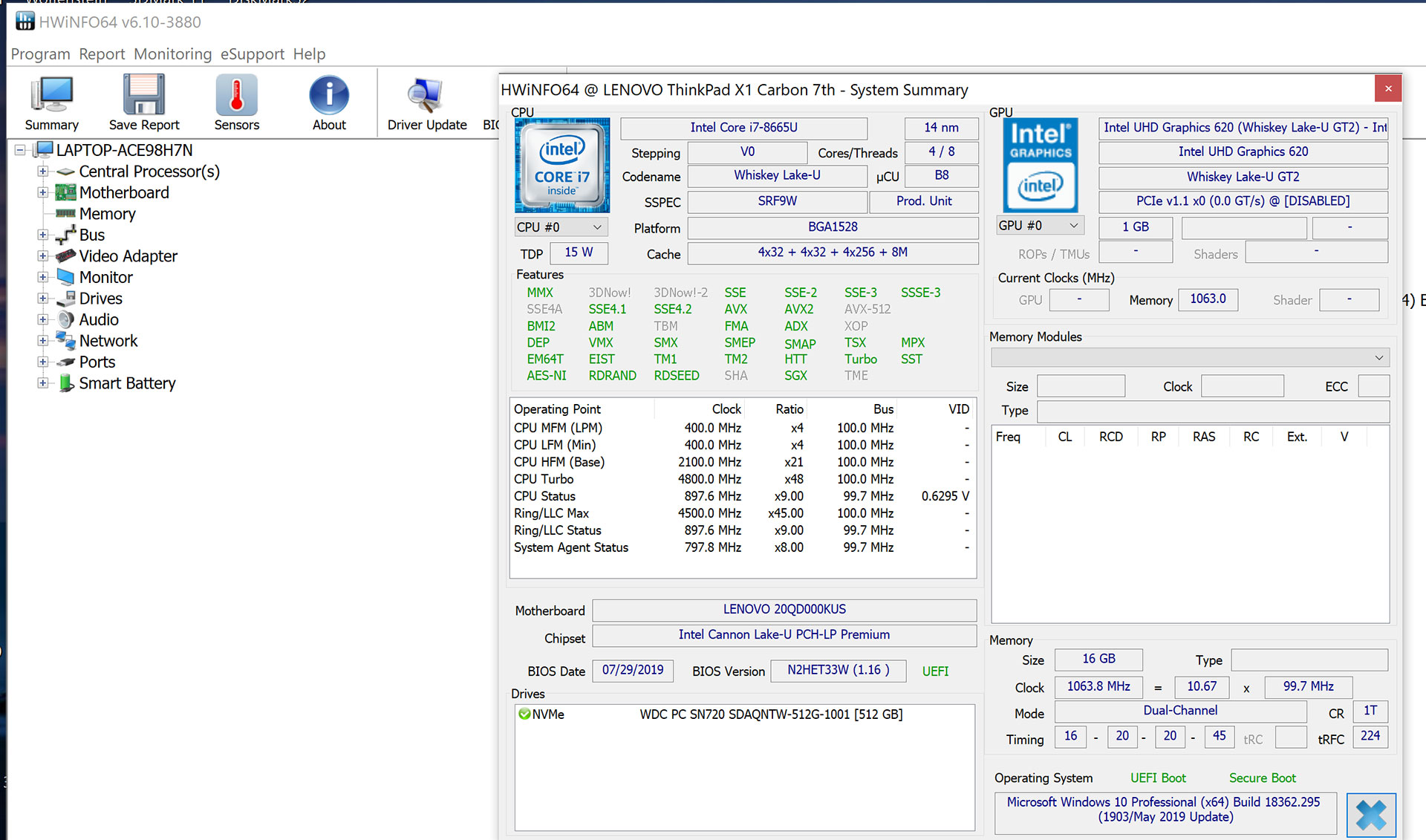
Task: Click the CPU Turbo operating point row
Action: 743,479
